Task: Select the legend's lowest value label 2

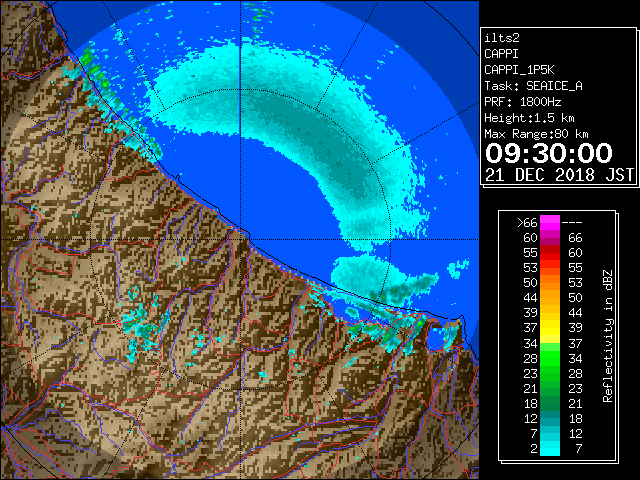Action: [x=533, y=449]
